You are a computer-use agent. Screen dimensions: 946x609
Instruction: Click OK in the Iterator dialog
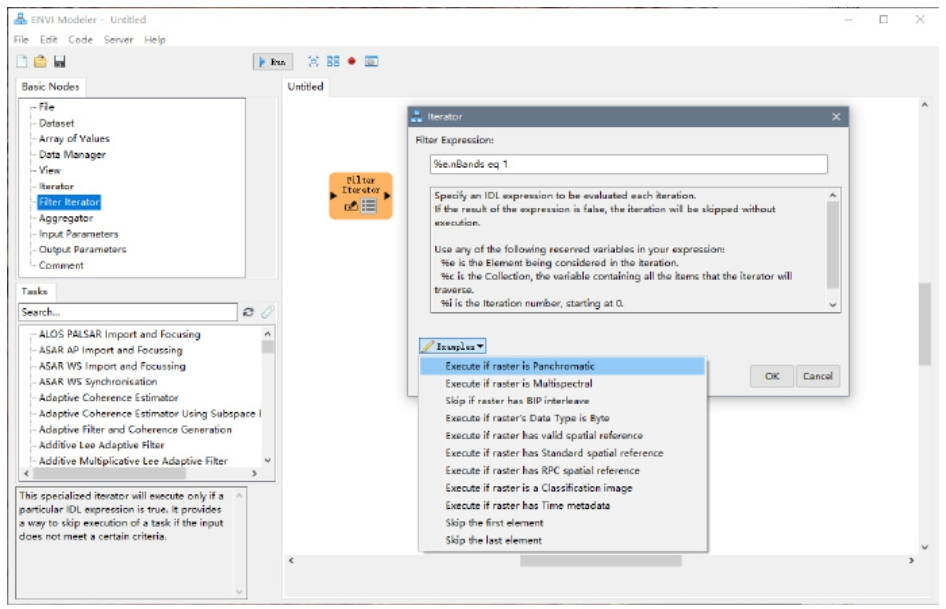pyautogui.click(x=772, y=376)
